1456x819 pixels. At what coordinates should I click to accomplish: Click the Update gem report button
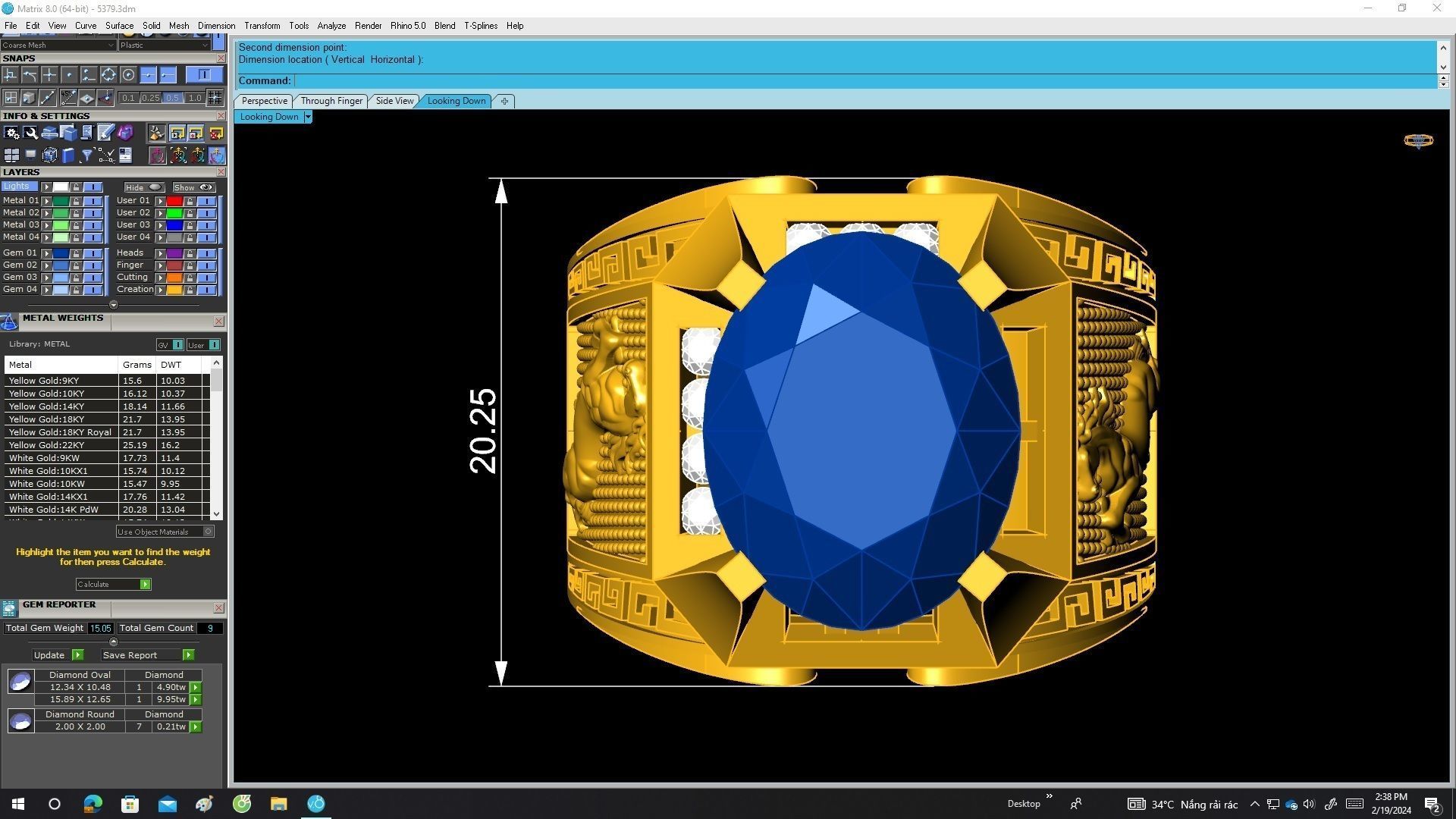tap(58, 655)
